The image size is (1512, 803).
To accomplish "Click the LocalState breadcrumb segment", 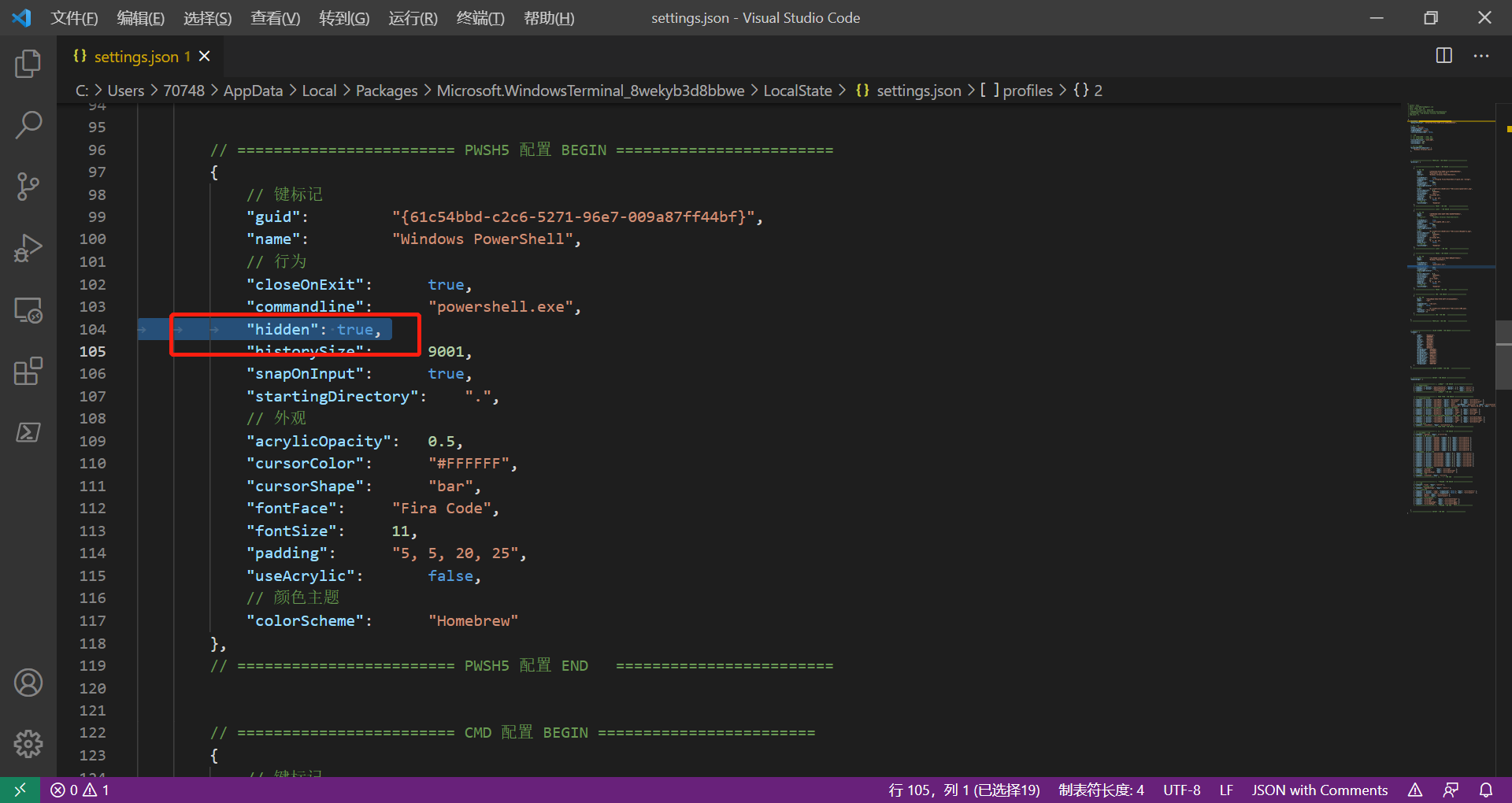I will (x=798, y=91).
